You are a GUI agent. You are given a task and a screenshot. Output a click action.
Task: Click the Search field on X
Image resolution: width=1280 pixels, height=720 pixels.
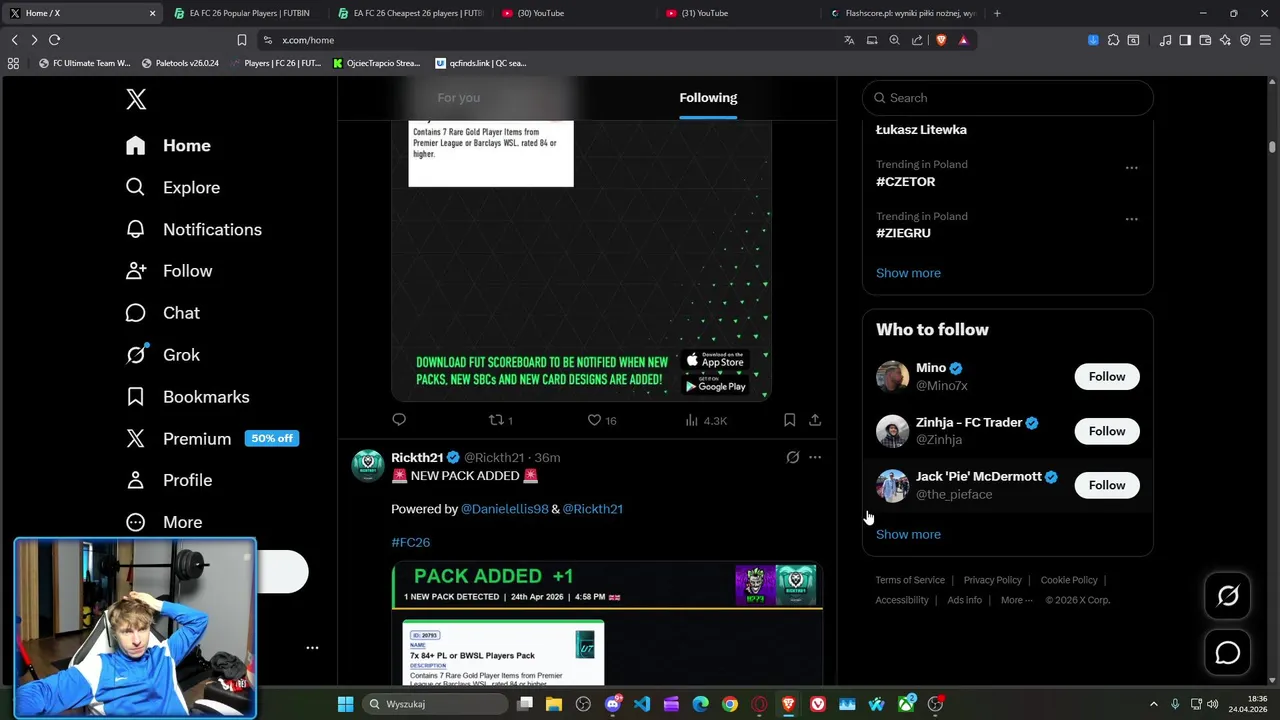point(1008,98)
